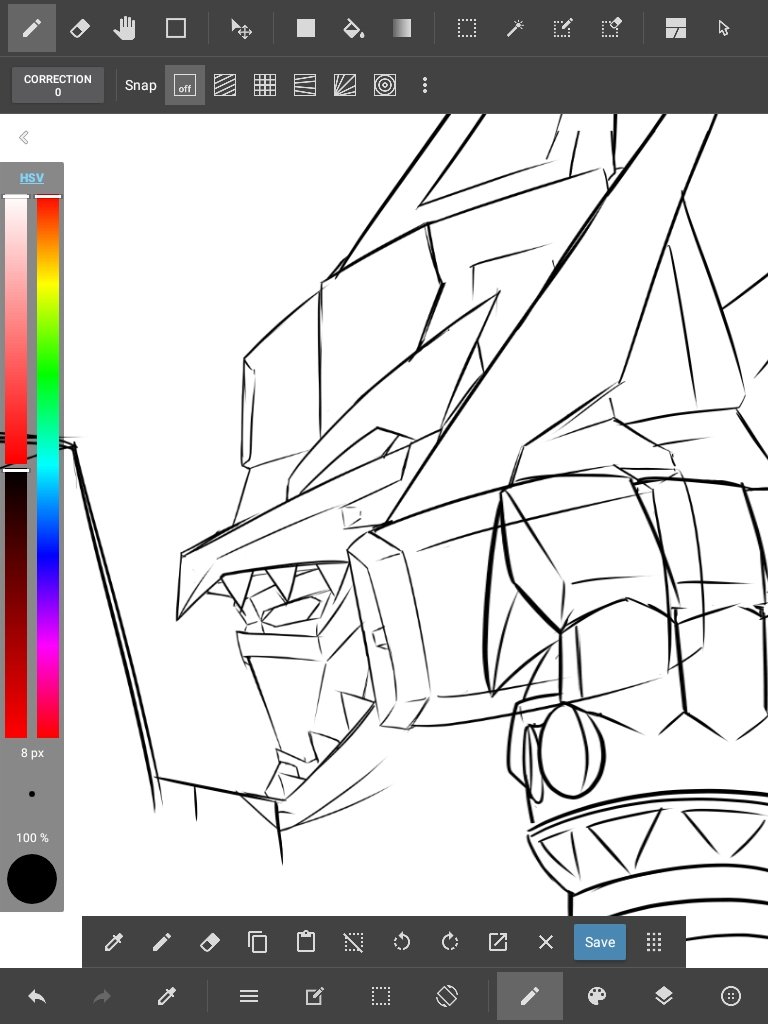
Task: Open the Color palette panel
Action: coord(597,996)
